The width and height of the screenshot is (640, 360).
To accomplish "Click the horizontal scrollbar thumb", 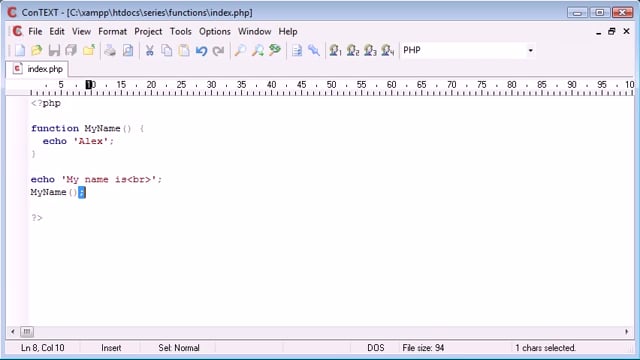I will (x=27, y=331).
